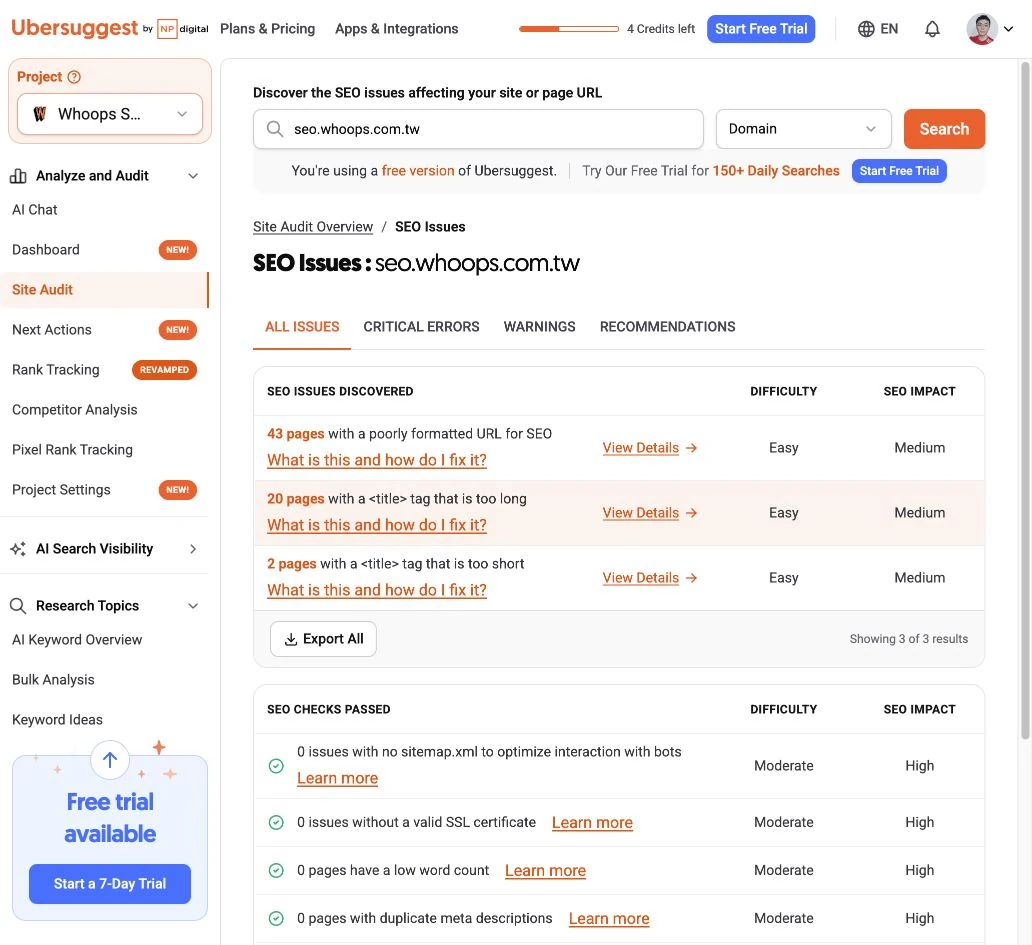Viewport: 1032px width, 945px height.
Task: Click the up-arrow circle on free trial card
Action: tap(110, 760)
